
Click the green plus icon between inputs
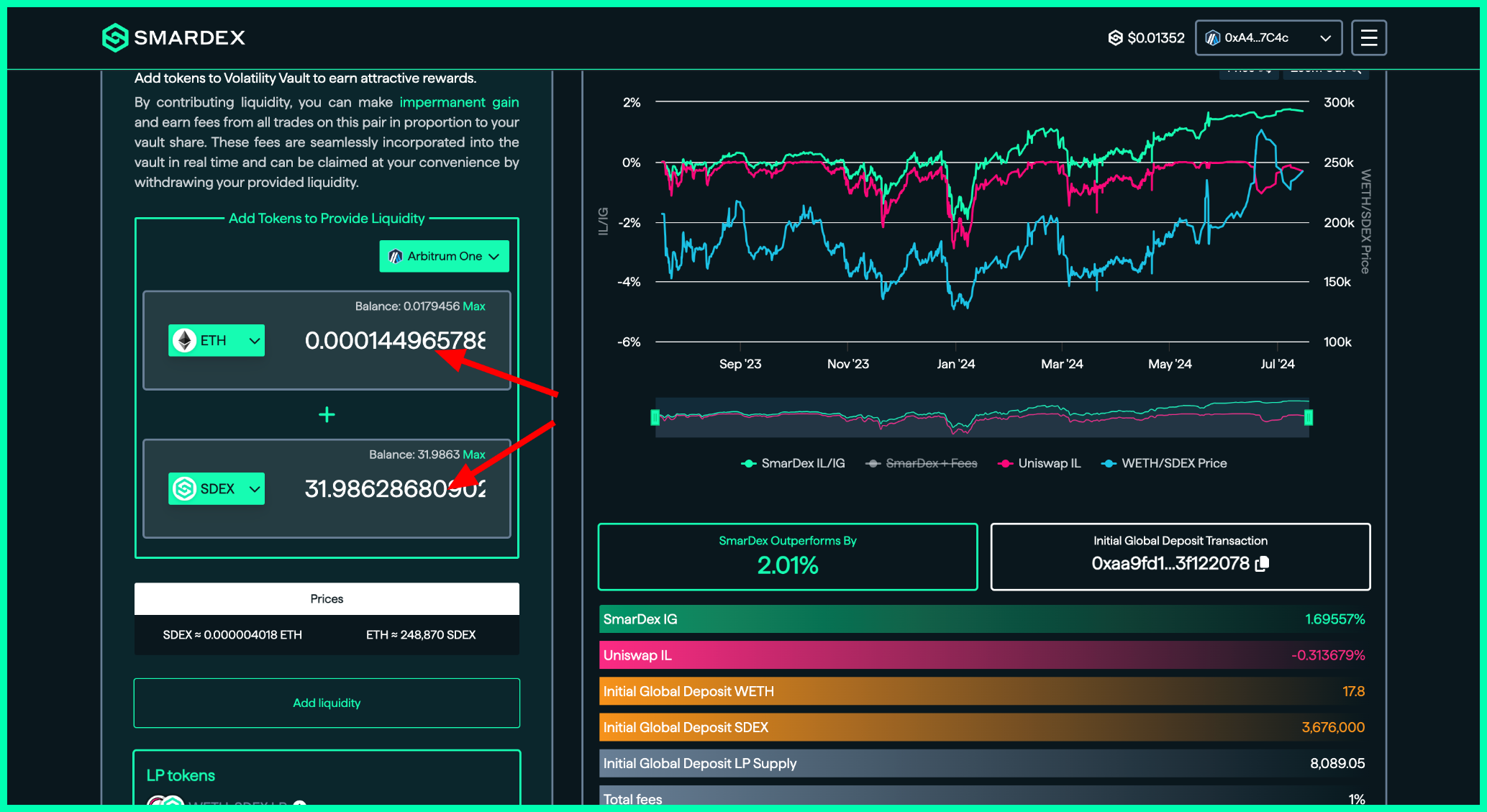327,414
